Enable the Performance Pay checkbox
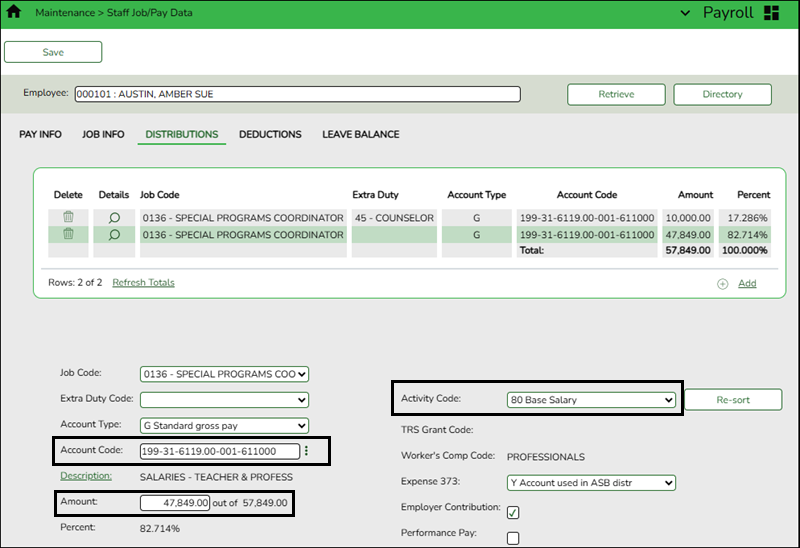Image resolution: width=800 pixels, height=548 pixels. tap(513, 538)
